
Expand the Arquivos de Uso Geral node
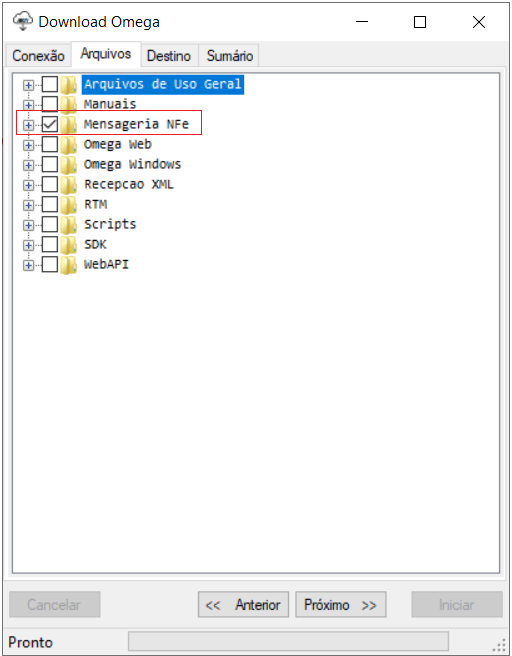pyautogui.click(x=28, y=85)
